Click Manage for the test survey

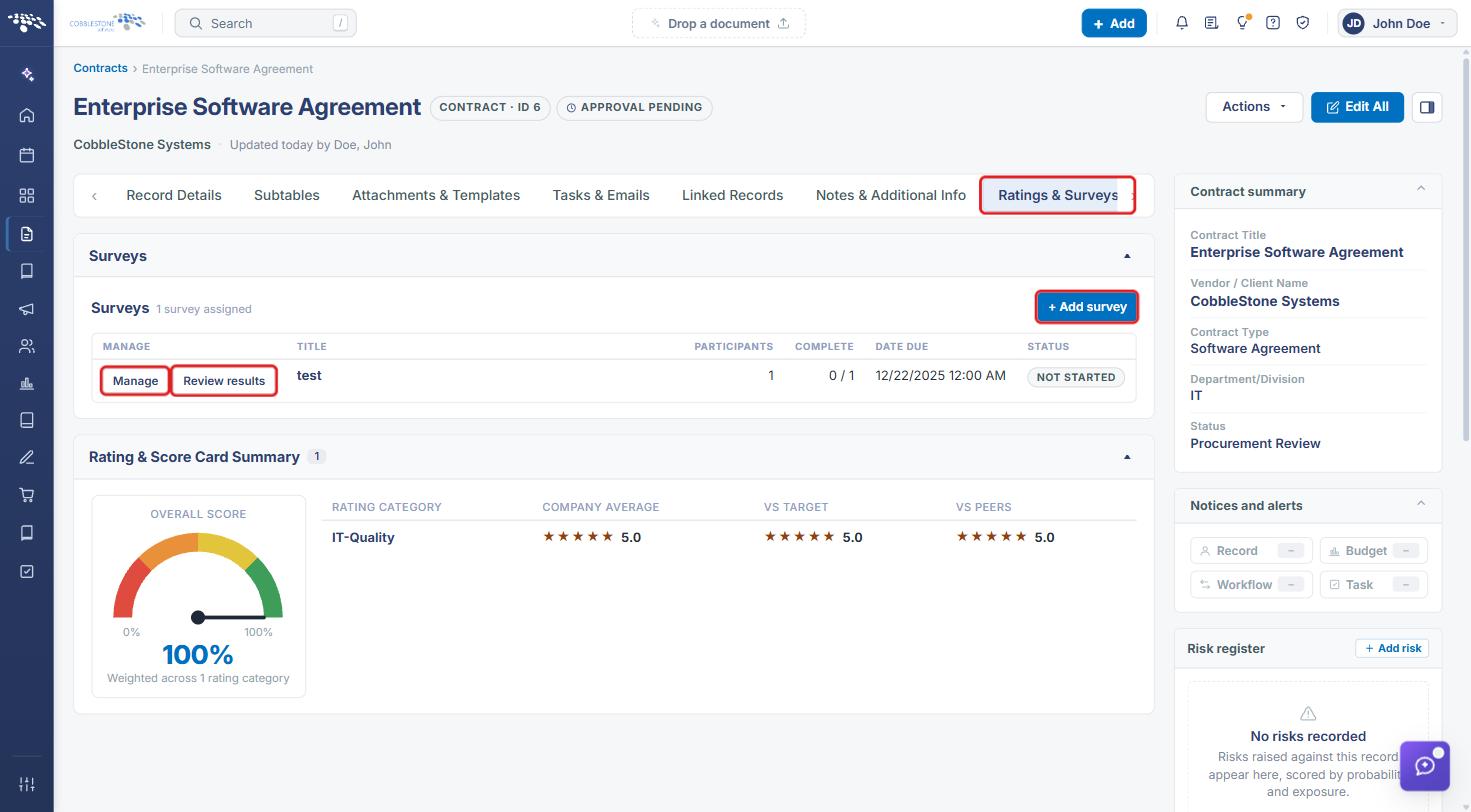[x=135, y=381]
